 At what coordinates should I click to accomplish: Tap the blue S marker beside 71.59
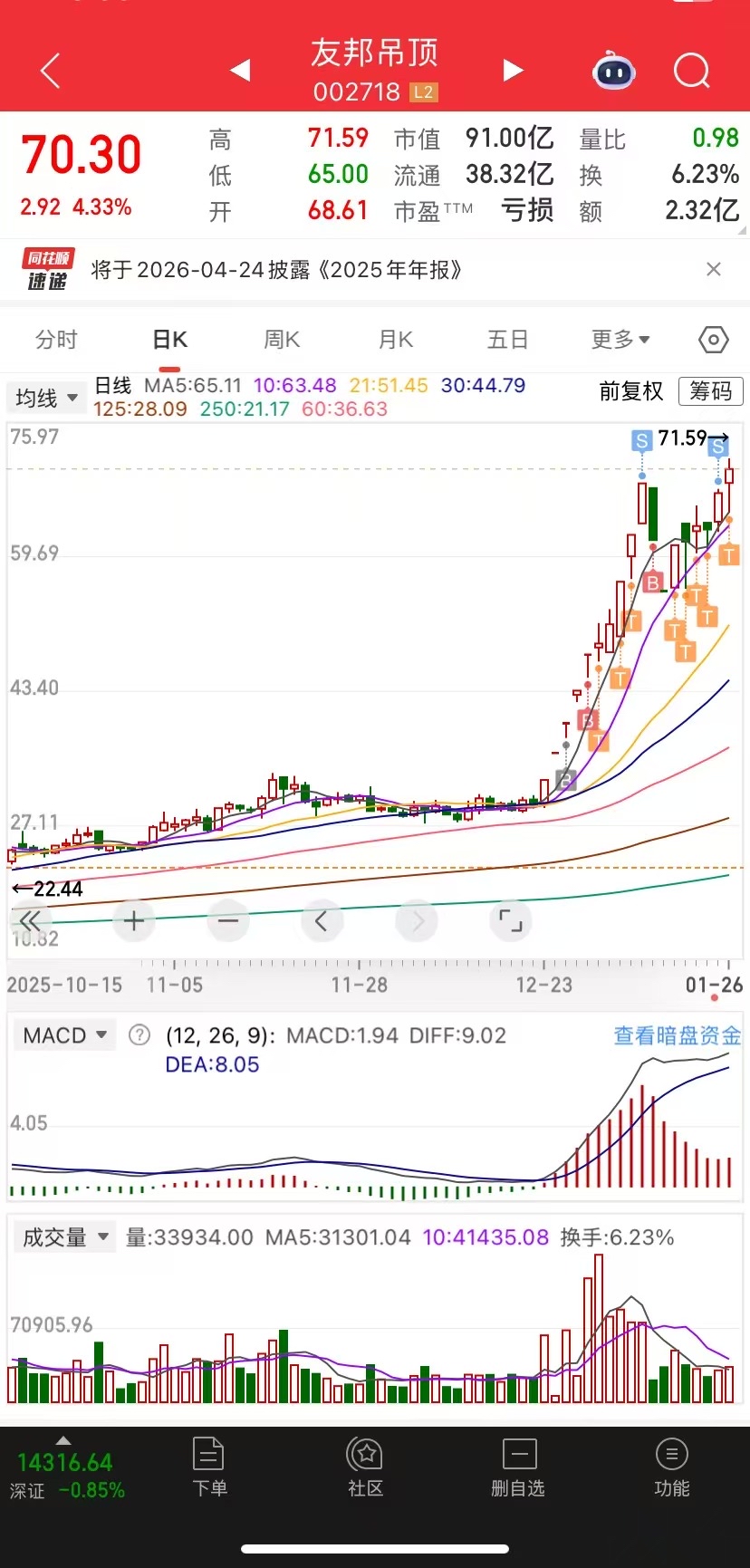point(642,440)
